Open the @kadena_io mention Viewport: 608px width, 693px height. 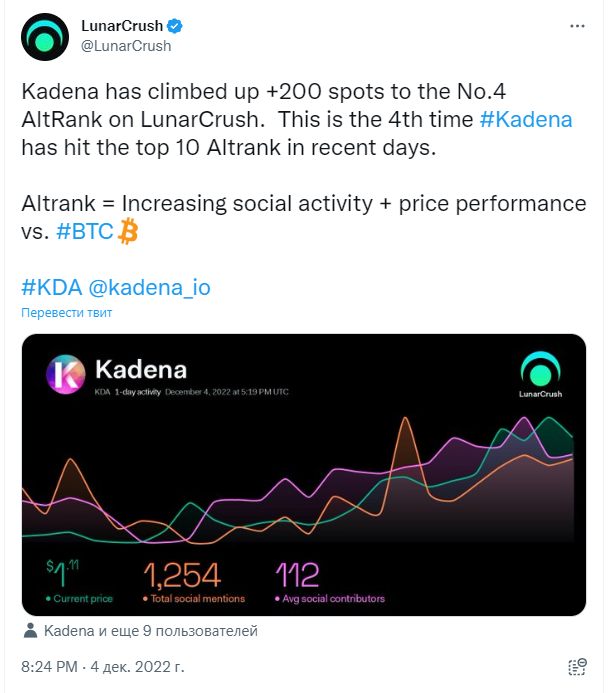149,288
